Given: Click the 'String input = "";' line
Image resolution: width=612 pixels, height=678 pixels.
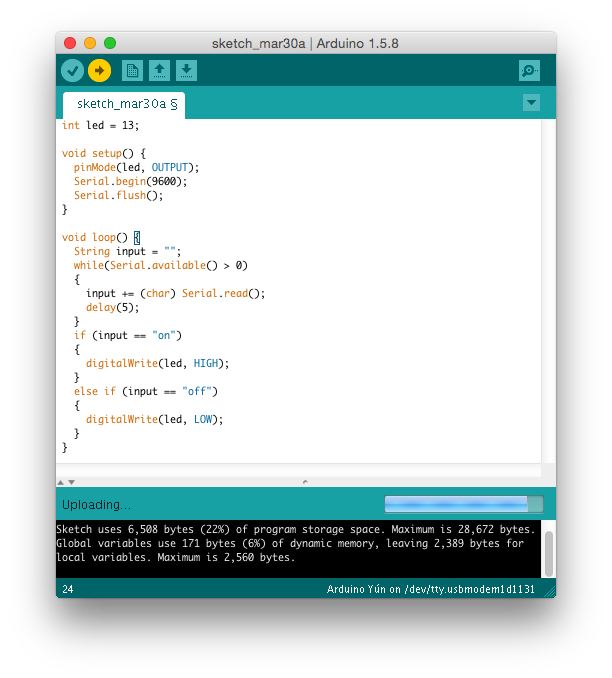Looking at the screenshot, I should (x=127, y=251).
